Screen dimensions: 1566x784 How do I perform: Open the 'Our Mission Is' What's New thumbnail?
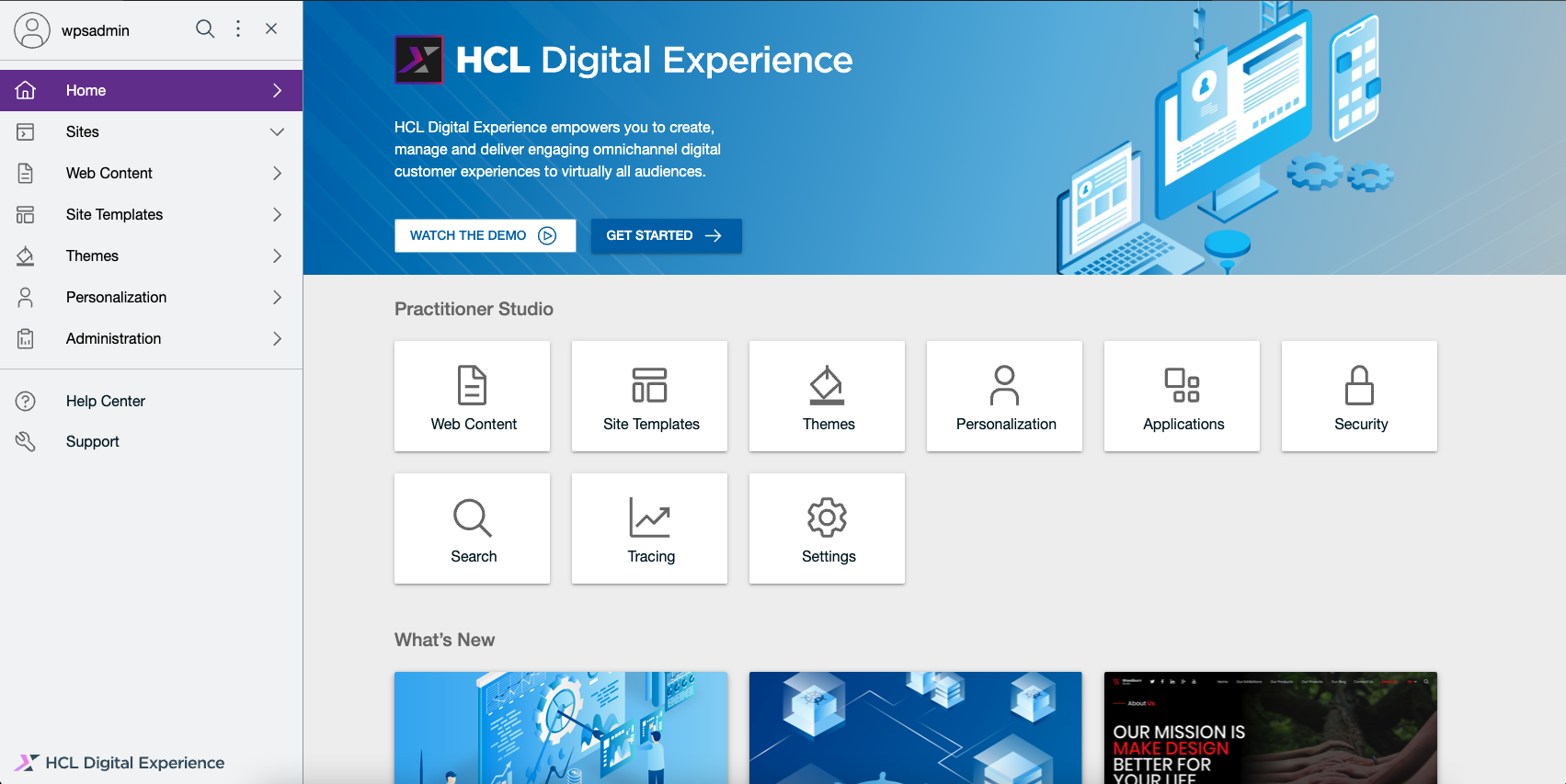pyautogui.click(x=1271, y=728)
